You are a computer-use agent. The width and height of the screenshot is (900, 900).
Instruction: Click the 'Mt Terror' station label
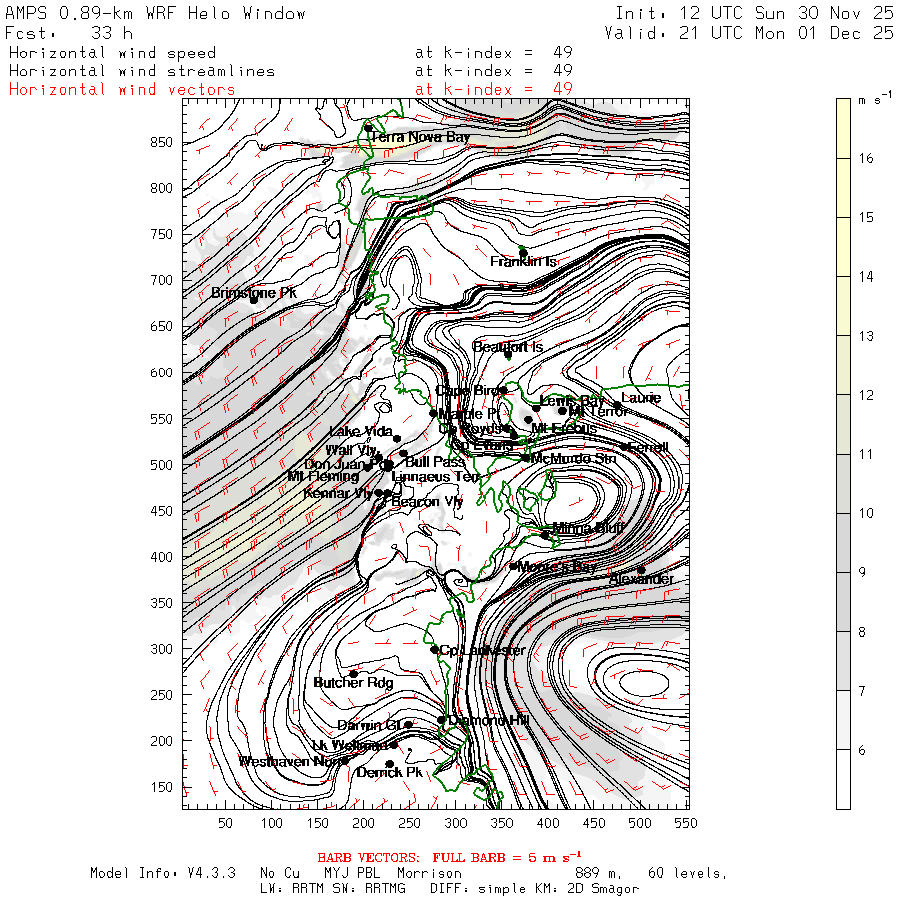(599, 411)
